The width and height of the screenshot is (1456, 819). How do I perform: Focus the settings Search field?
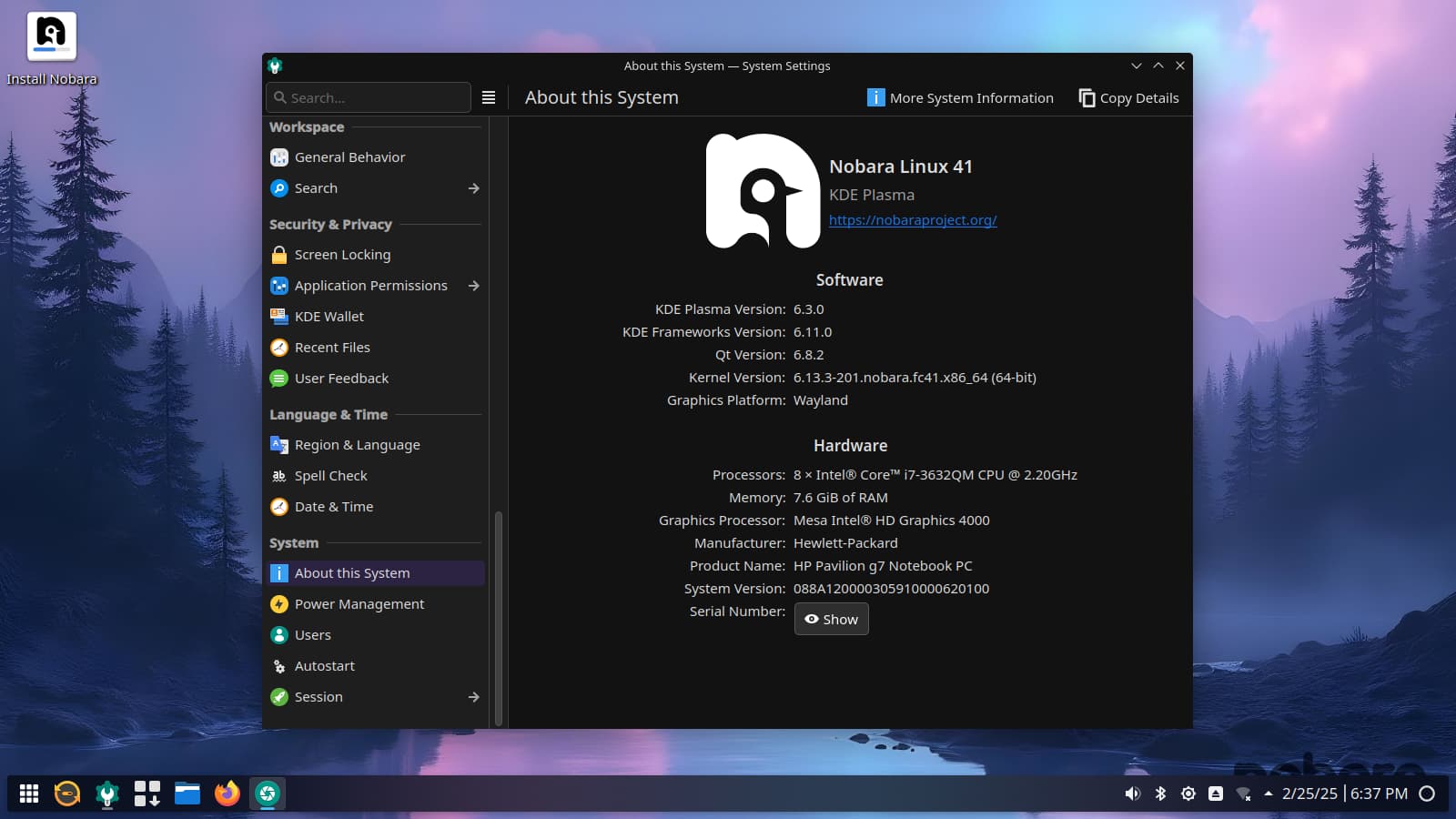point(369,97)
